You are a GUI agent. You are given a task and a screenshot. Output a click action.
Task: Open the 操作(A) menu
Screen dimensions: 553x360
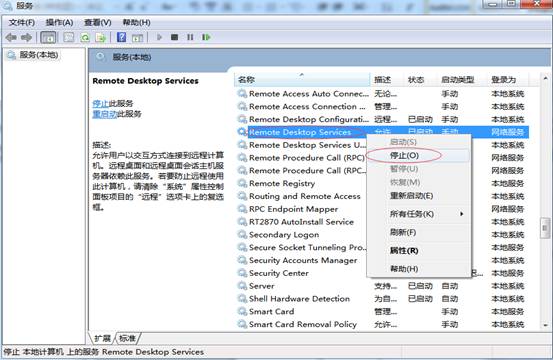[60, 23]
